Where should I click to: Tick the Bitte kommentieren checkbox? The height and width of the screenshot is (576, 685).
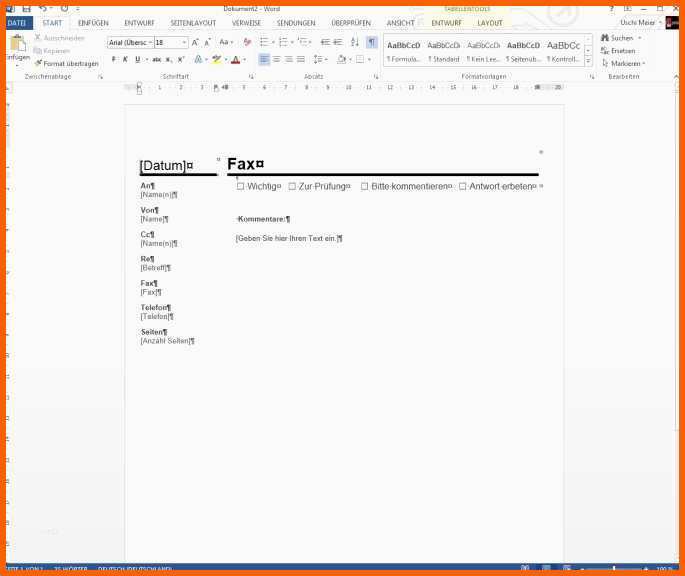click(x=364, y=187)
